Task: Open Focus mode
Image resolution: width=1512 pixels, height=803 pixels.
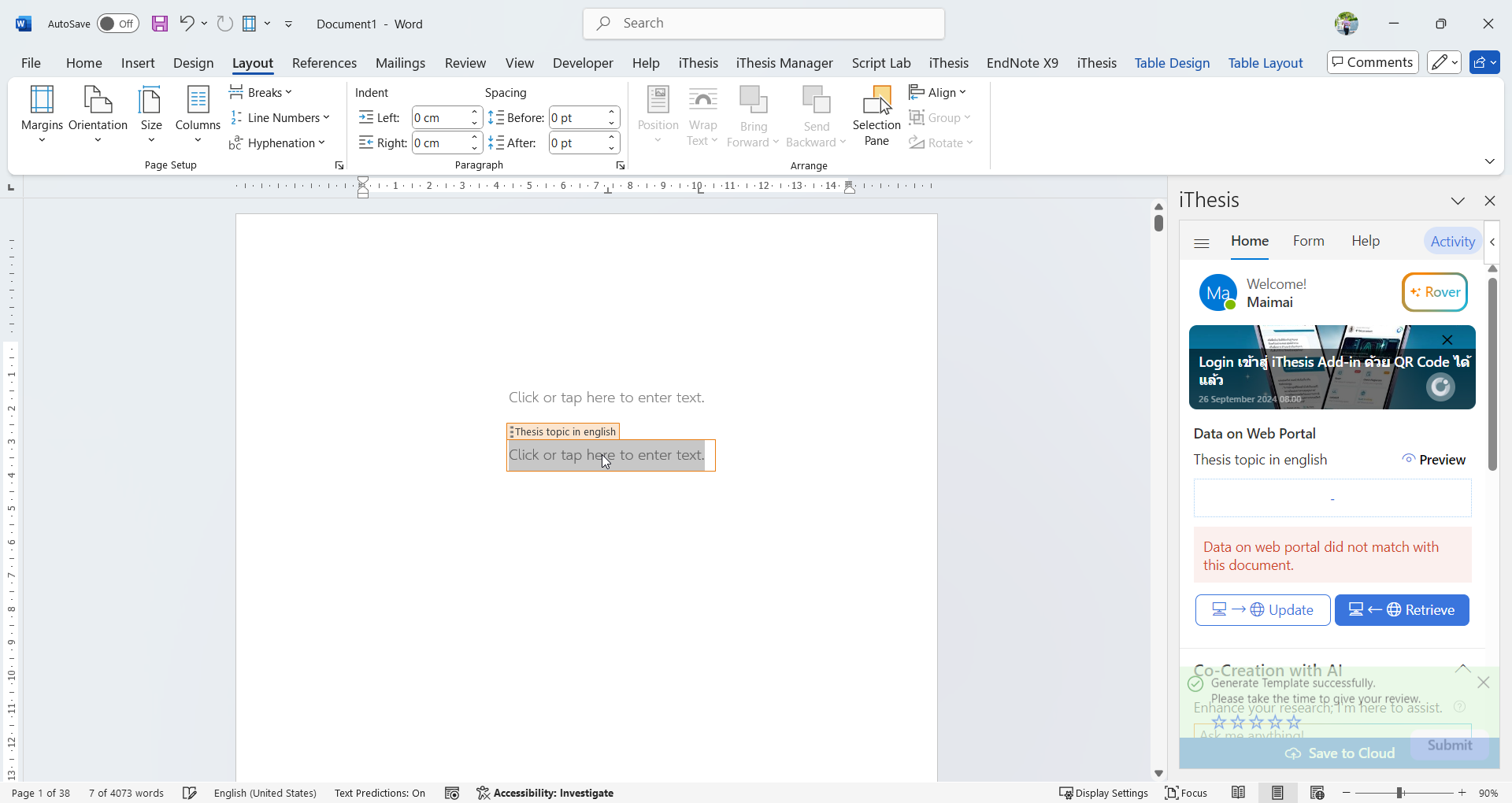Action: [x=1187, y=793]
